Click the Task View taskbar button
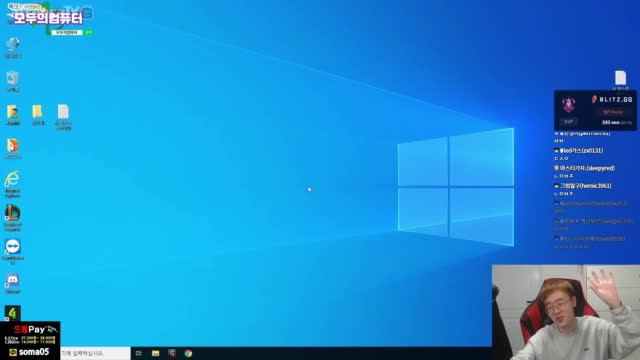 139,353
